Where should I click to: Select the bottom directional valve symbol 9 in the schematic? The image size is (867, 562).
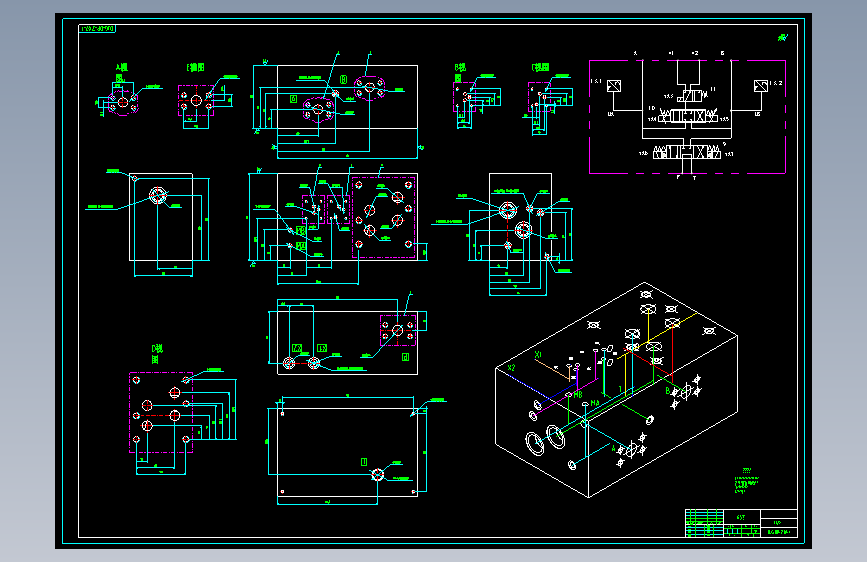coord(687,152)
